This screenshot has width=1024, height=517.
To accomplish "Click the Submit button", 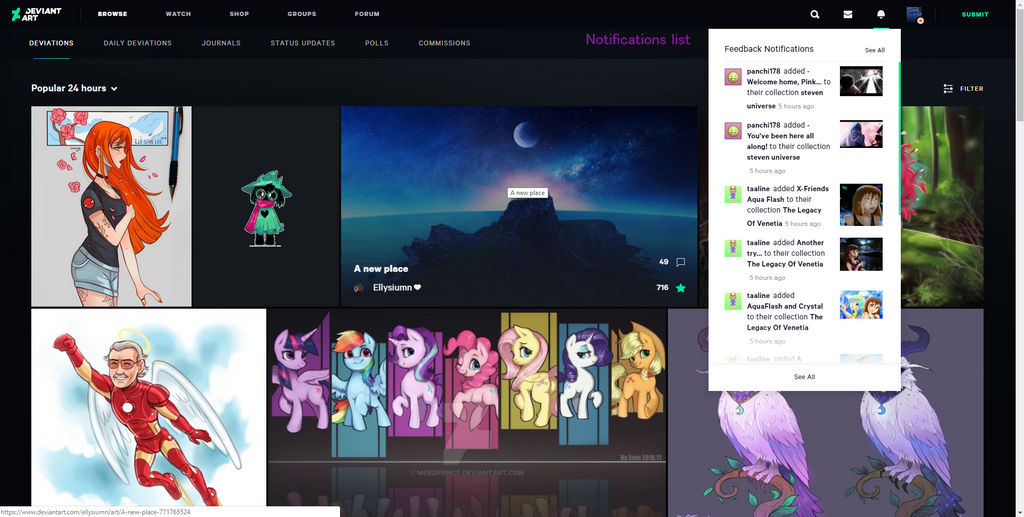I will click(975, 14).
